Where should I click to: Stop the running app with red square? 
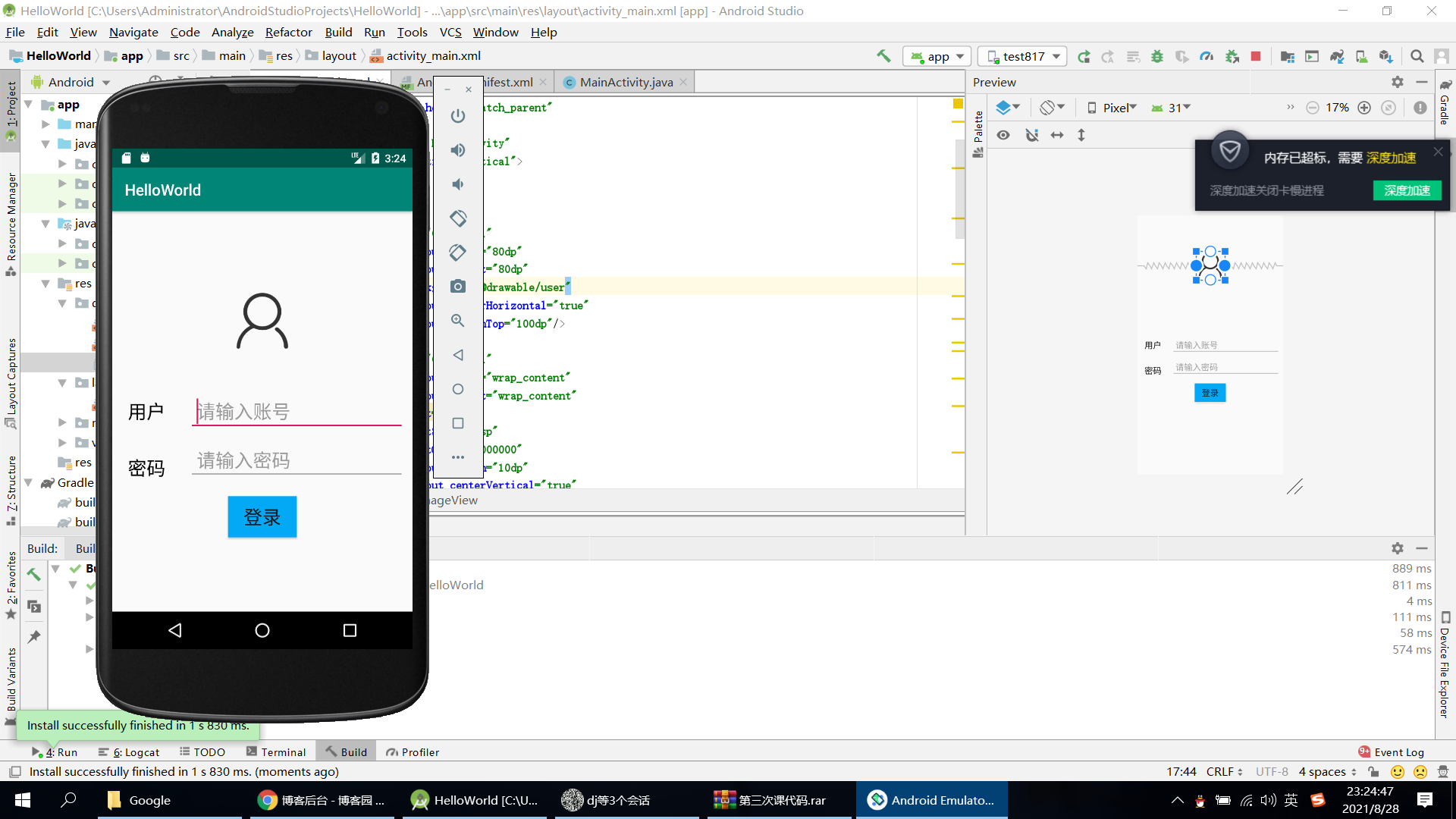(1256, 56)
